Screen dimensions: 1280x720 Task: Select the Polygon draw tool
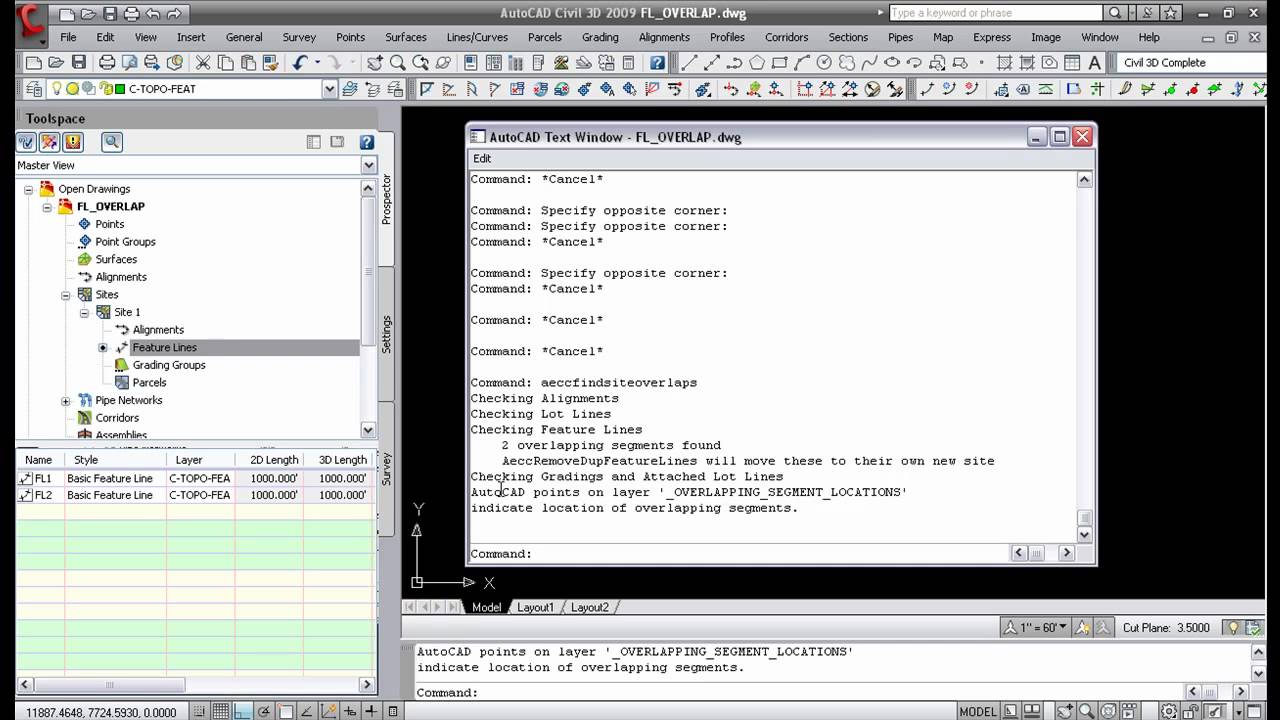pos(757,62)
